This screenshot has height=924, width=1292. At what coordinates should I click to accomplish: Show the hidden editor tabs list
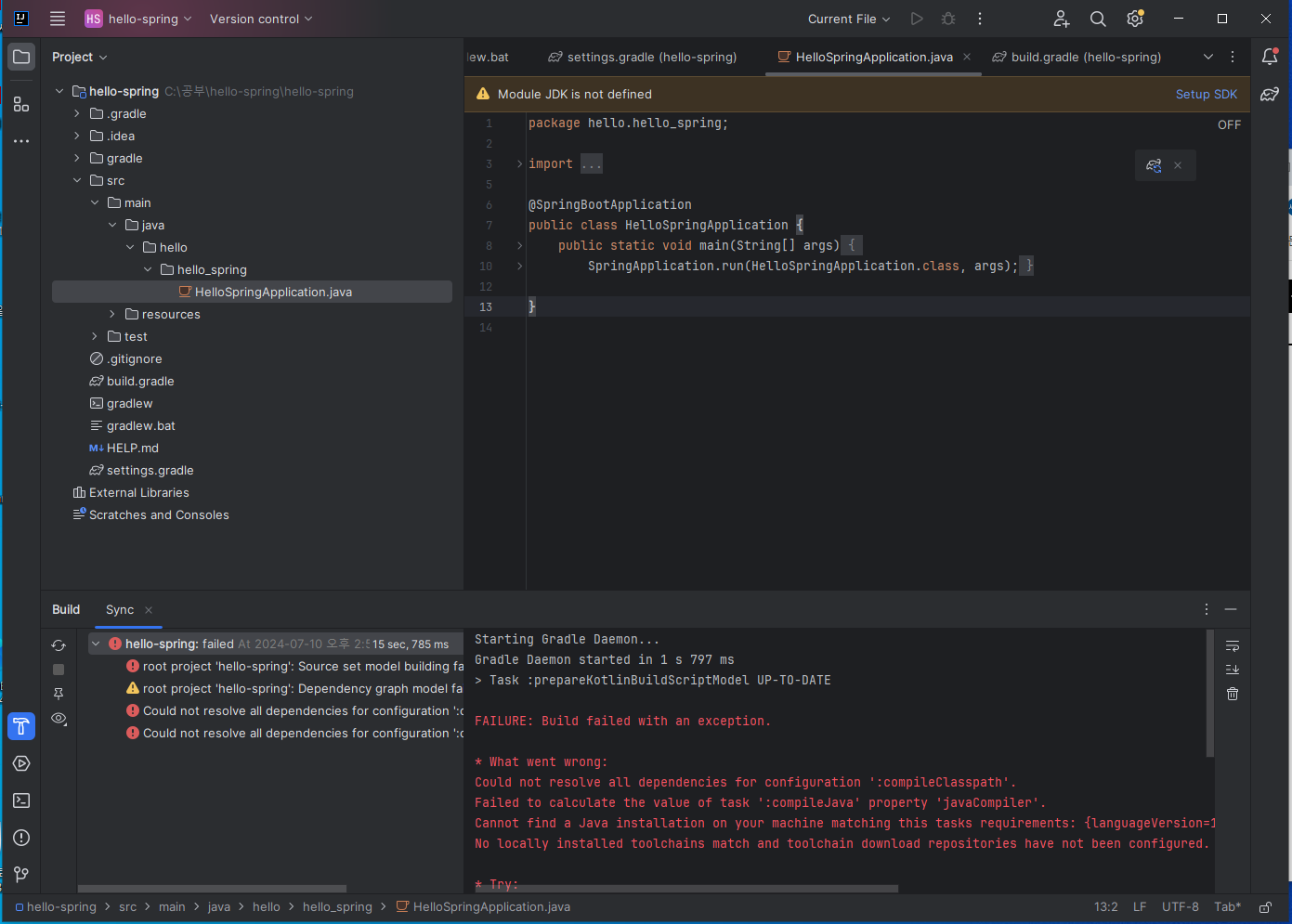click(x=1208, y=57)
